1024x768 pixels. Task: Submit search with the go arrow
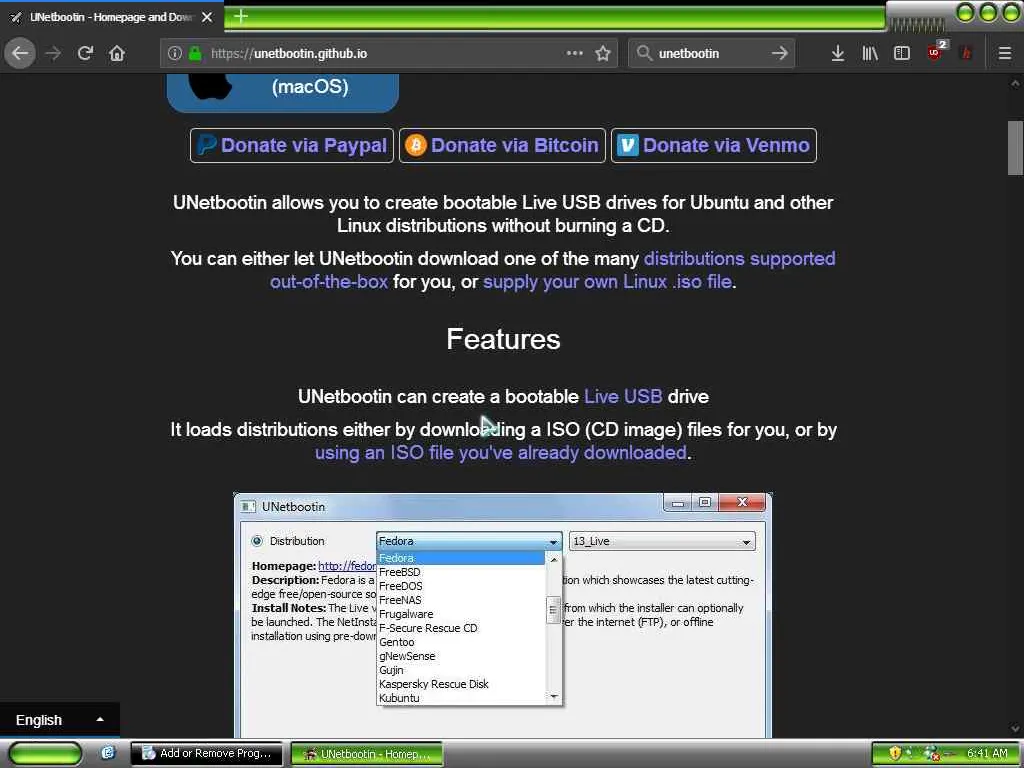(780, 53)
